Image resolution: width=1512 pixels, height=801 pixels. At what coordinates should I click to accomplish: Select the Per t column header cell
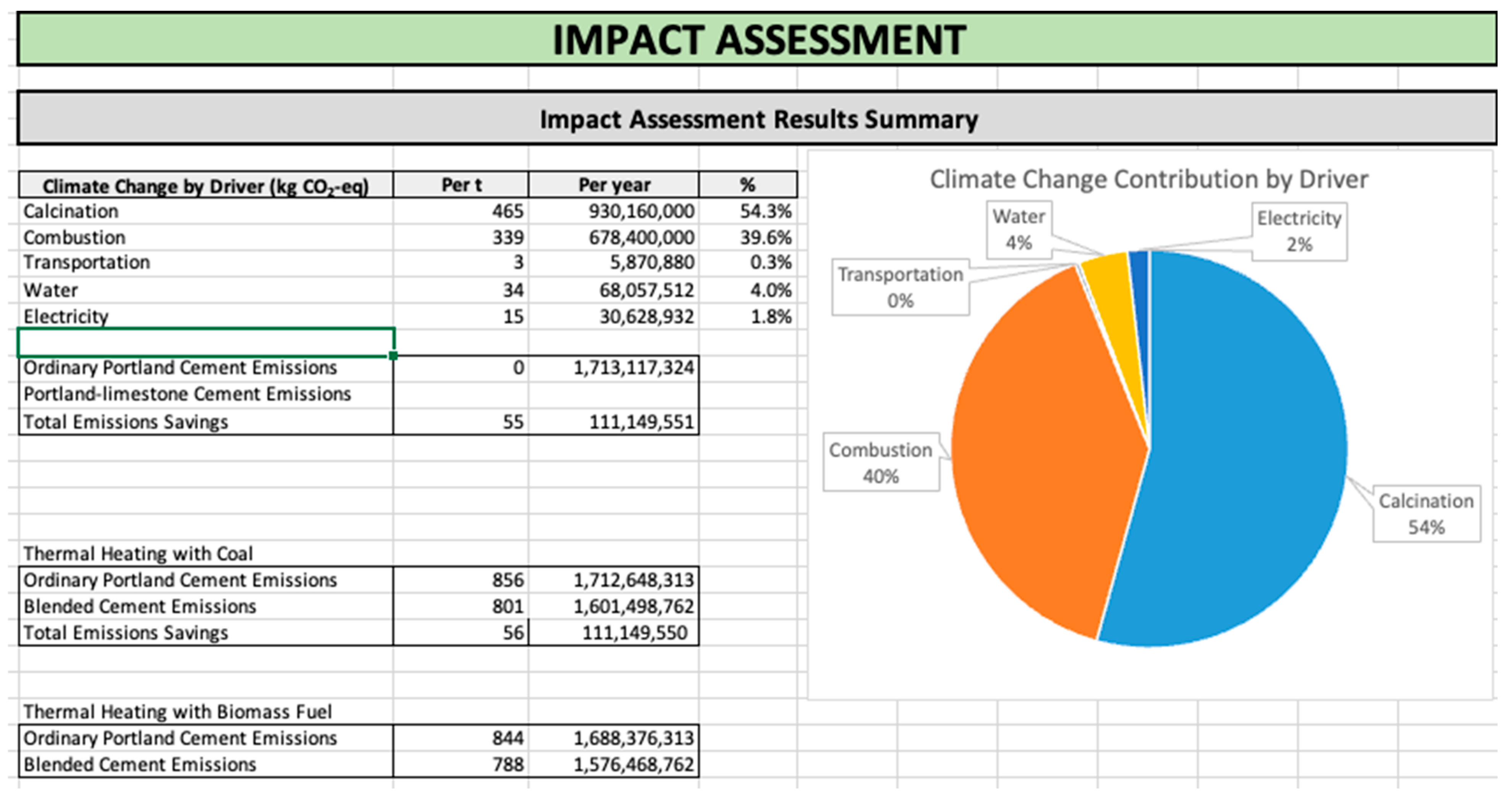(461, 185)
